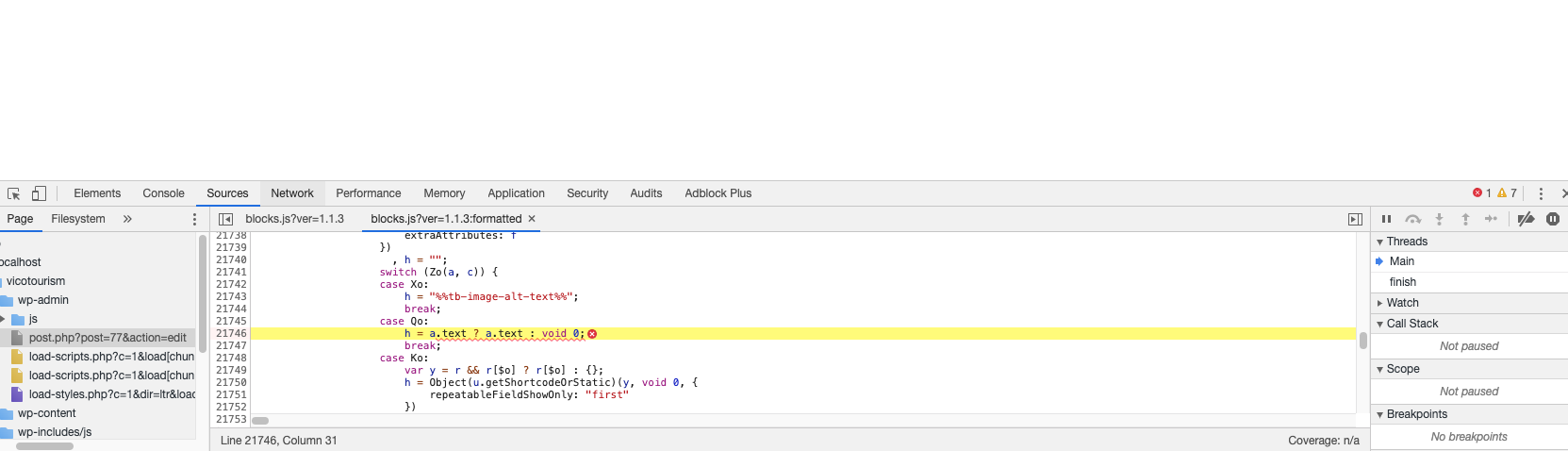Click the step over button
Screen dimensions: 1568x451
1412,219
